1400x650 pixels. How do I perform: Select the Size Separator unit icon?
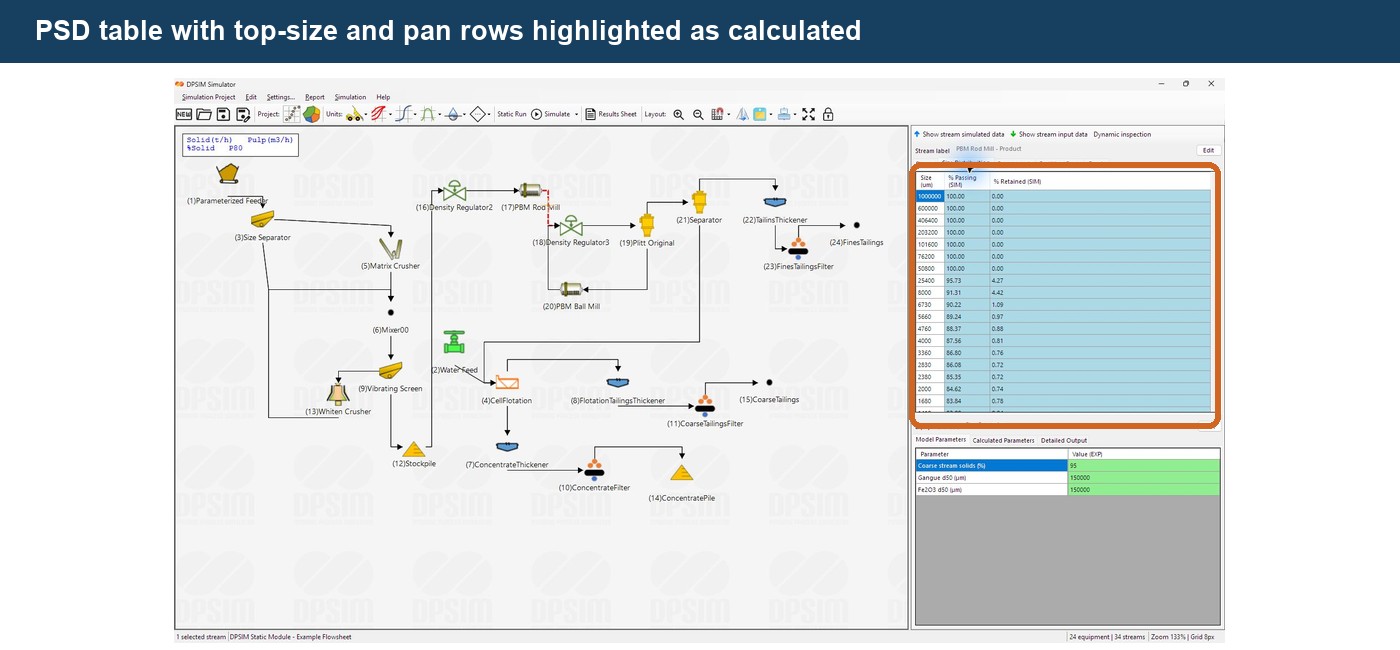point(263,219)
